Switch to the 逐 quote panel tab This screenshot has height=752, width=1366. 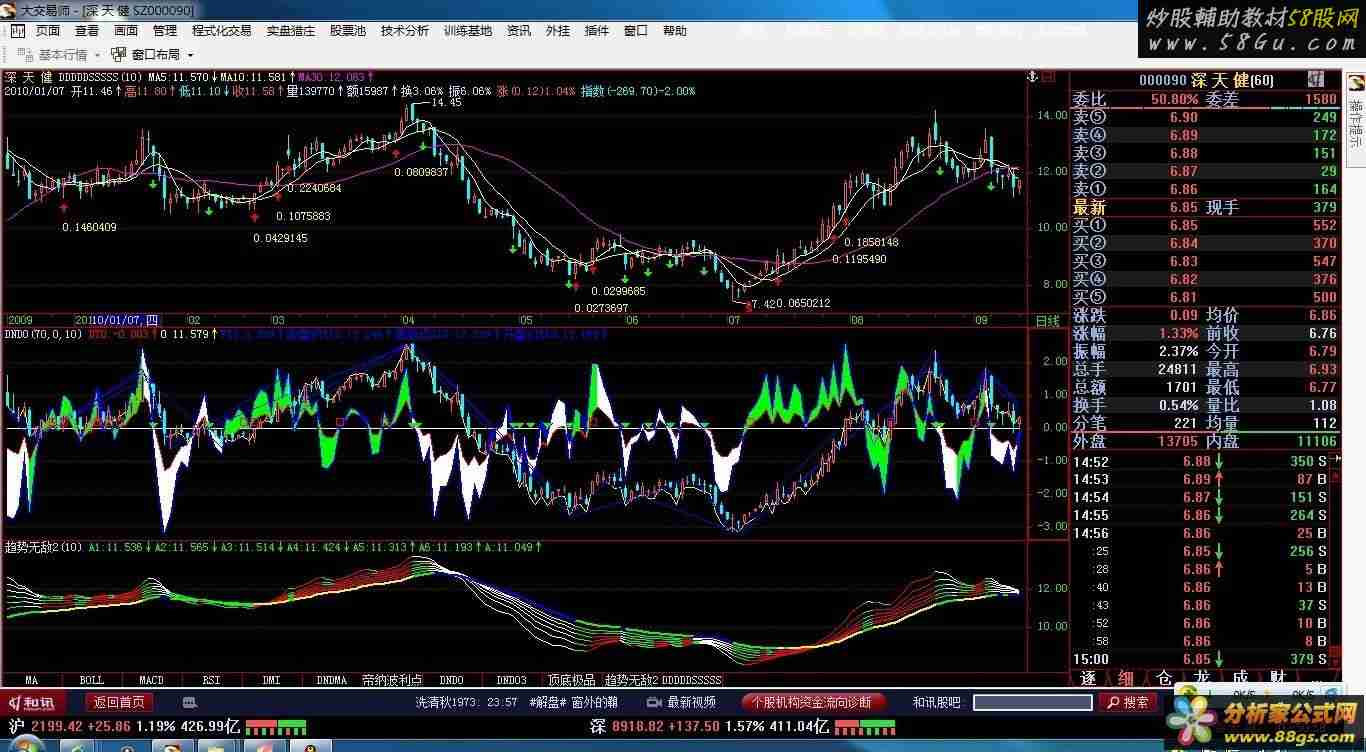tap(1089, 678)
